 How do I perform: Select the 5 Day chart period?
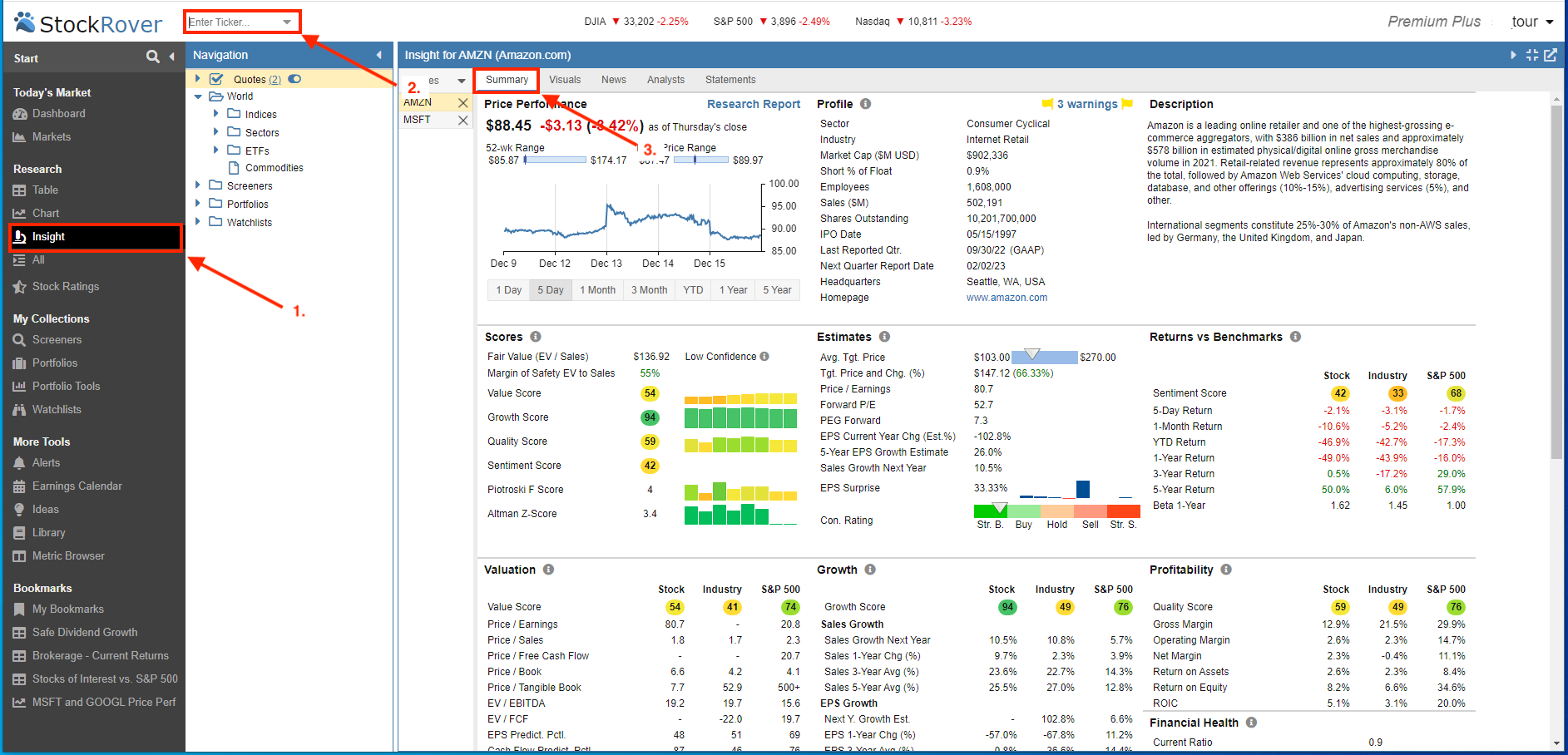pyautogui.click(x=551, y=290)
